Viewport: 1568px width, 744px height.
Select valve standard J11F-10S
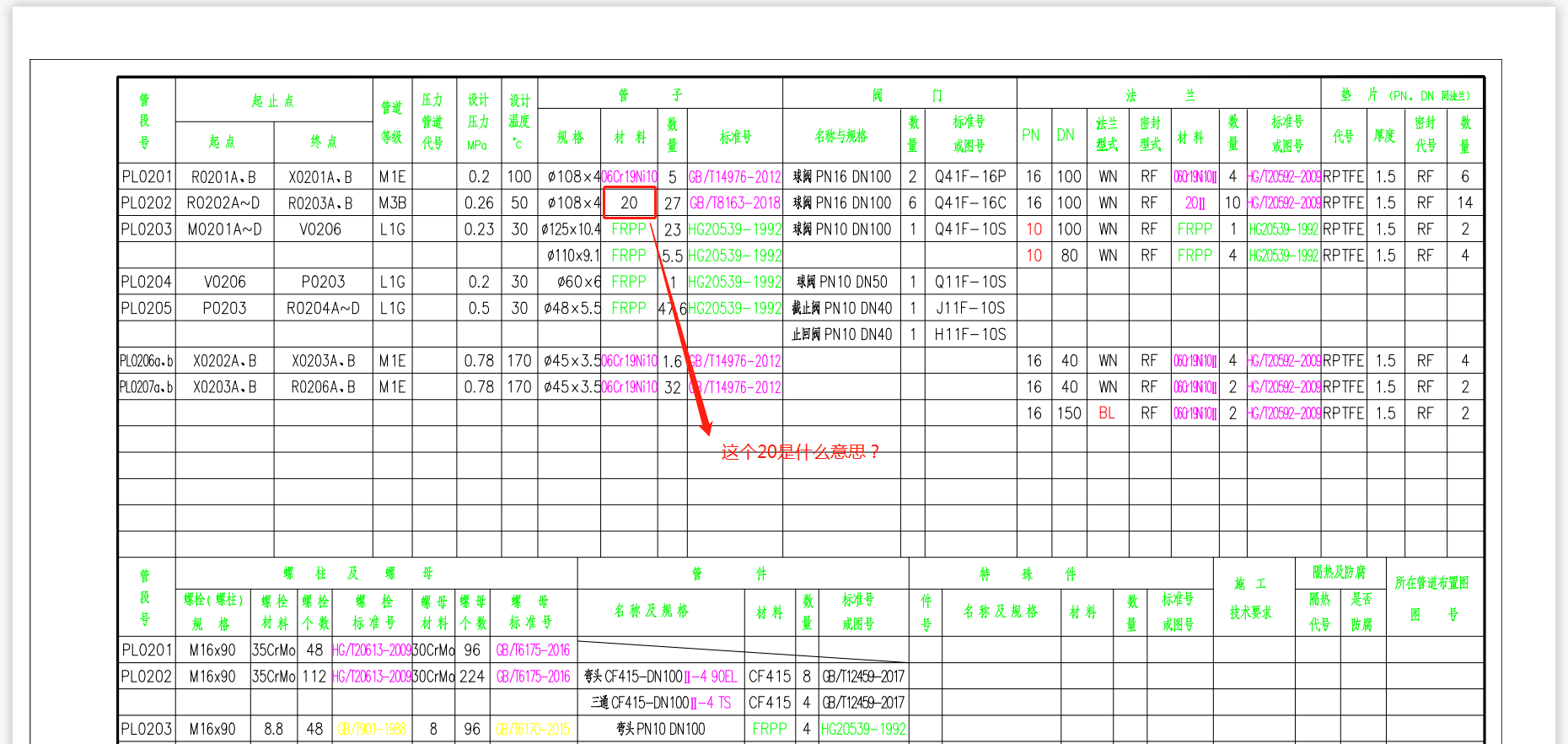point(970,308)
